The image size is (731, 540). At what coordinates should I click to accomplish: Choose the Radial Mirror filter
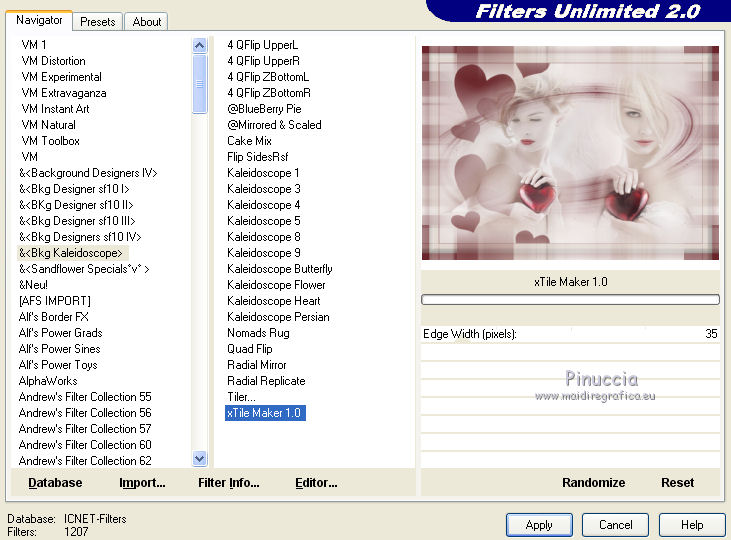pos(257,365)
